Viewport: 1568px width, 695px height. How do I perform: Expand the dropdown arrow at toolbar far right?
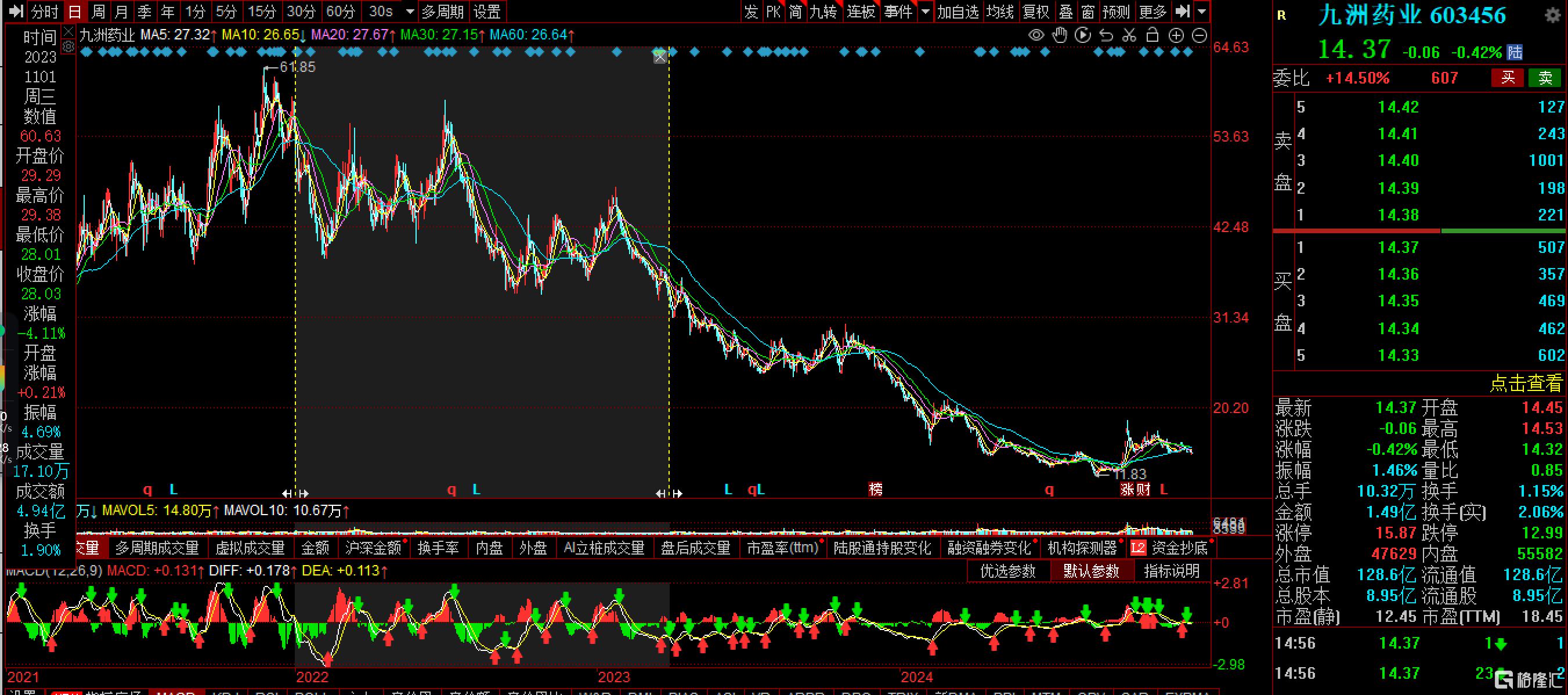pos(1202,12)
